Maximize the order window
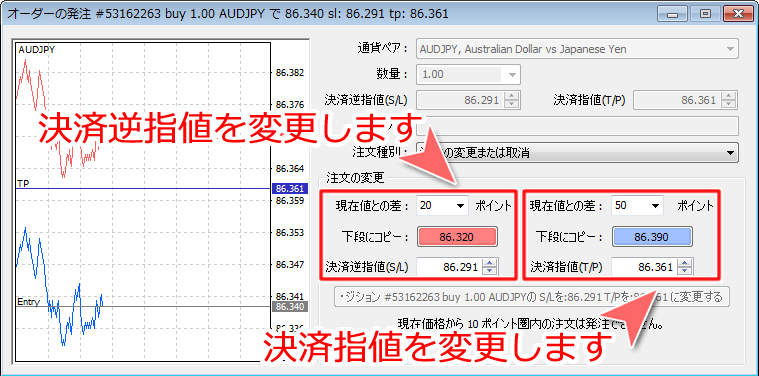Screen dimensions: 759x376 705,15
